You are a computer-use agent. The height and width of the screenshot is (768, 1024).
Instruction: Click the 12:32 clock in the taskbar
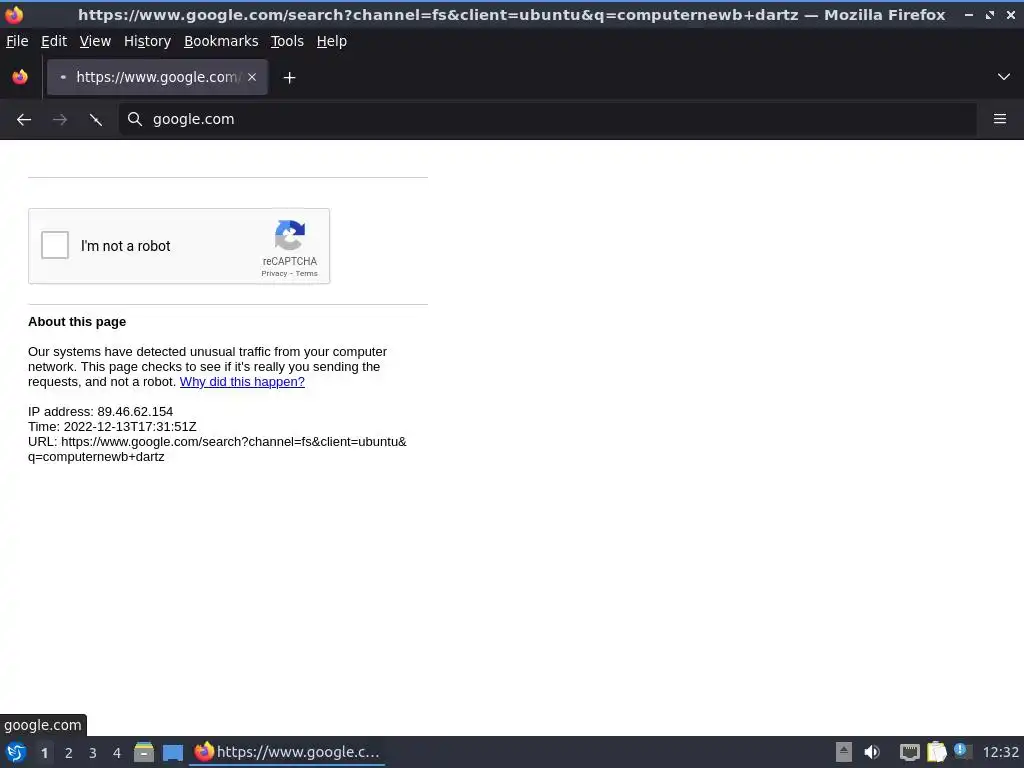(1000, 752)
